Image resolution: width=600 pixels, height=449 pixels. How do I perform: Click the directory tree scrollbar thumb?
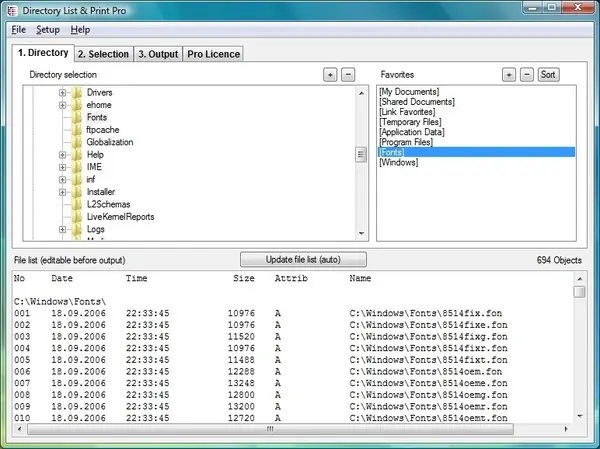click(360, 155)
